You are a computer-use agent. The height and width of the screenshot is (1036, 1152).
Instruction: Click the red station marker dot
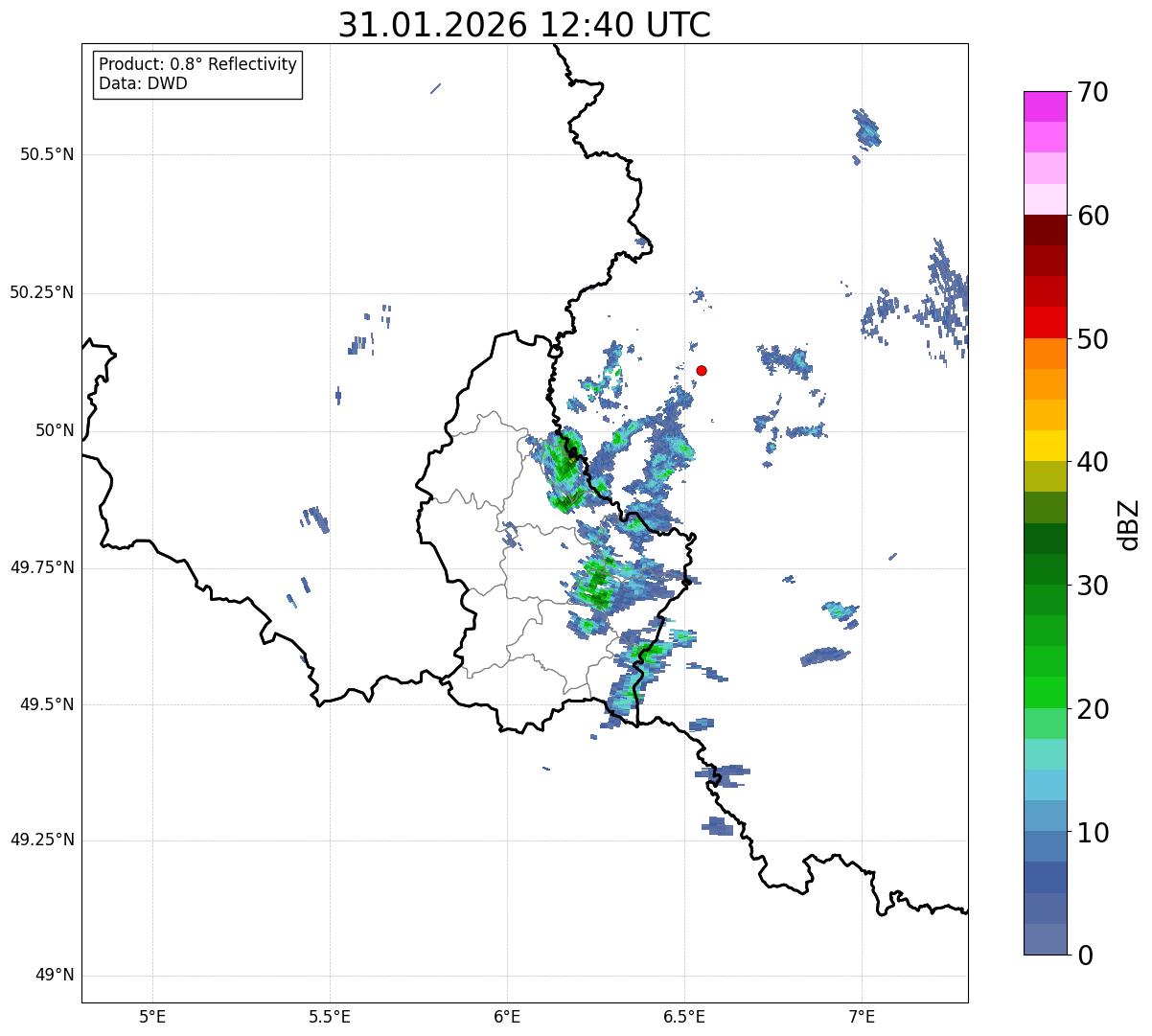coord(702,370)
